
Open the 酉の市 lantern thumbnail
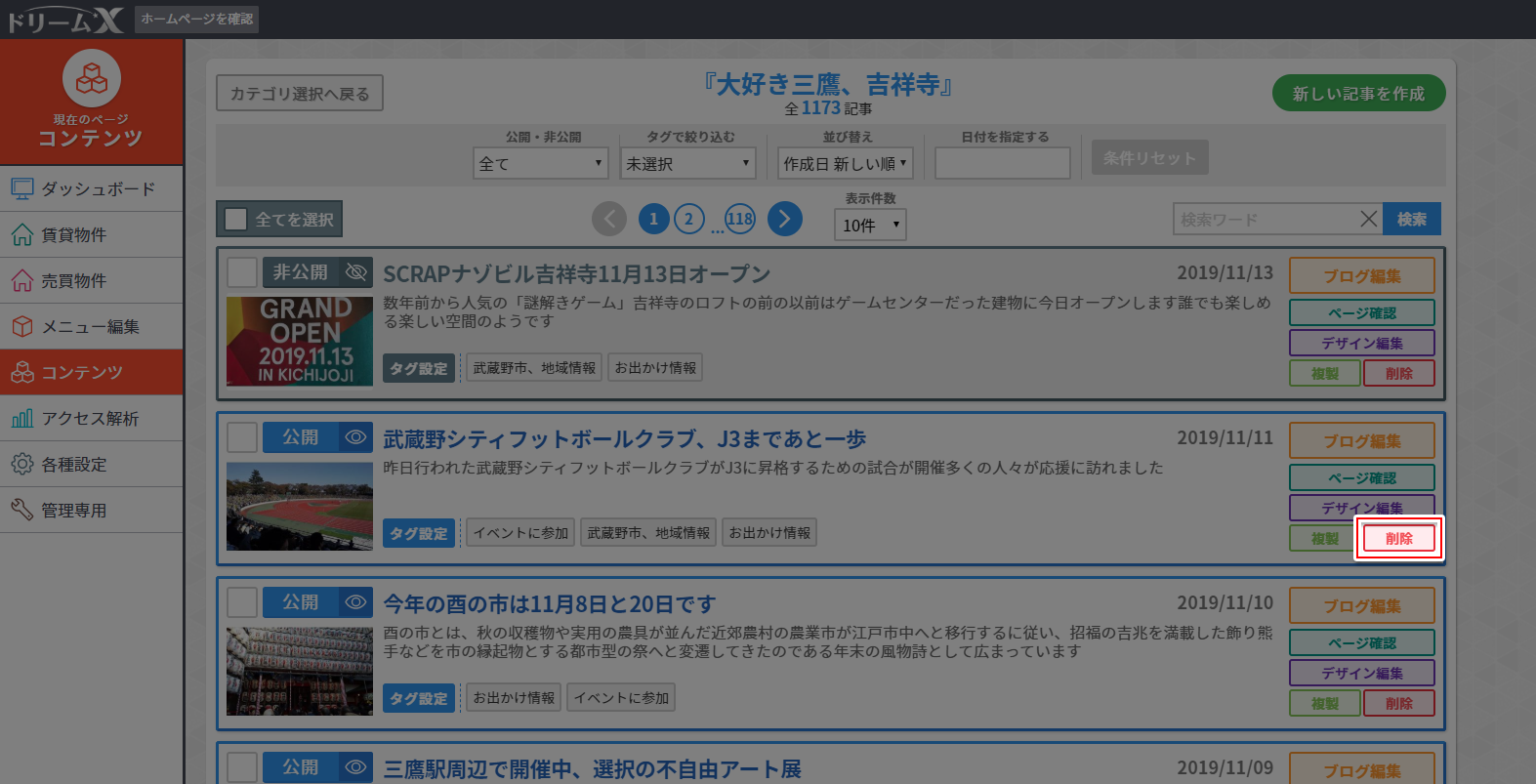(x=300, y=671)
